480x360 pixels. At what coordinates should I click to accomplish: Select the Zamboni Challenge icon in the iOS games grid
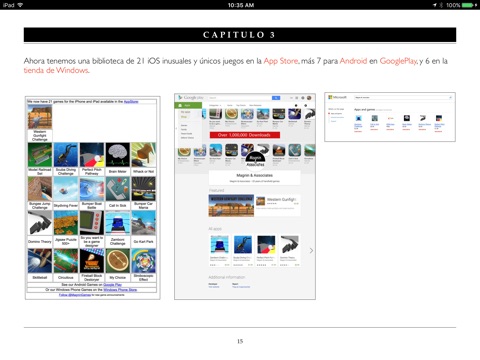tap(118, 223)
